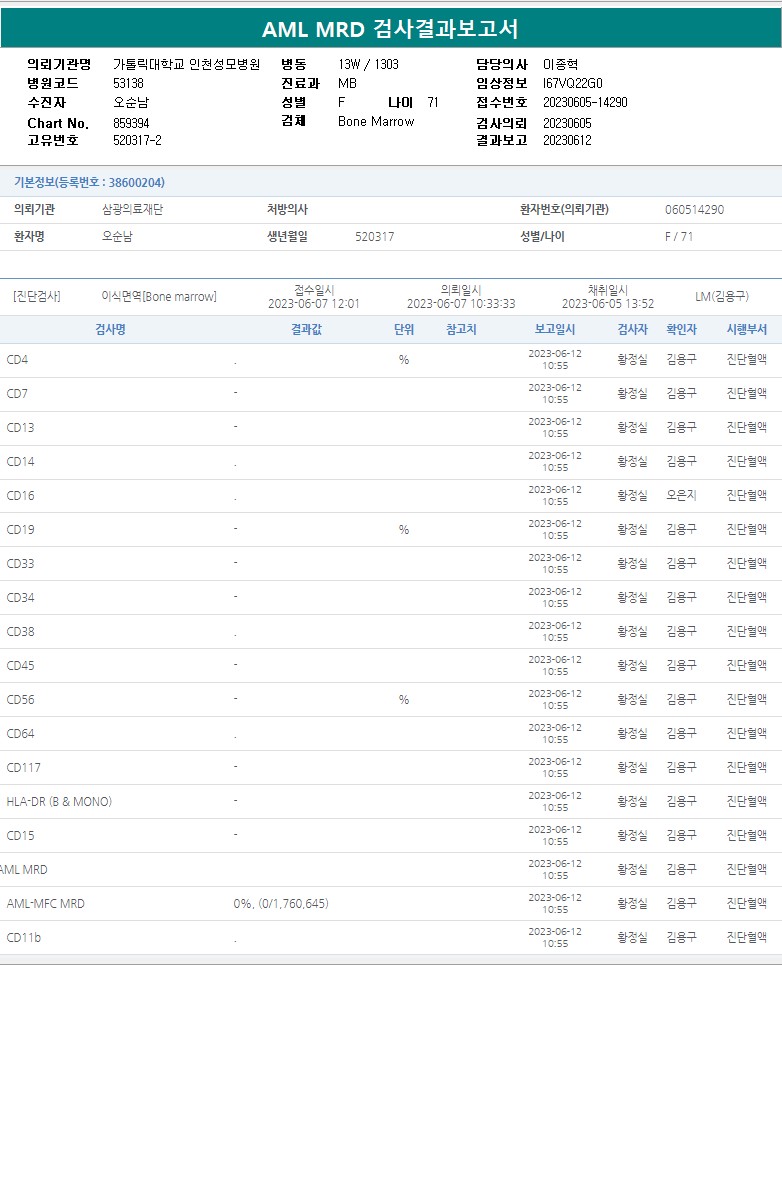Select the 'CD117' test name

tap(23, 768)
